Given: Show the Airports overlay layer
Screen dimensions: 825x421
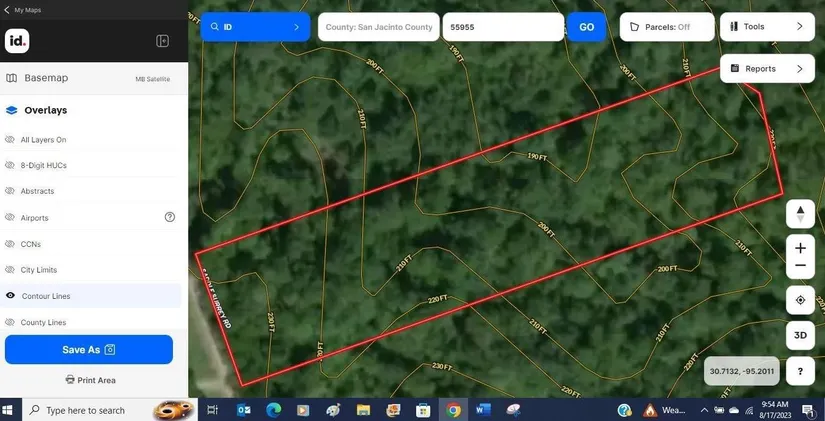Looking at the screenshot, I should [x=11, y=218].
